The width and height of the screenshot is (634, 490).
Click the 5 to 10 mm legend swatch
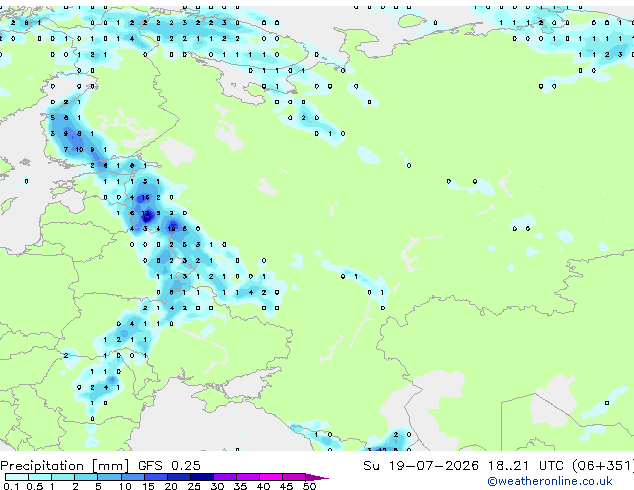coord(109,477)
